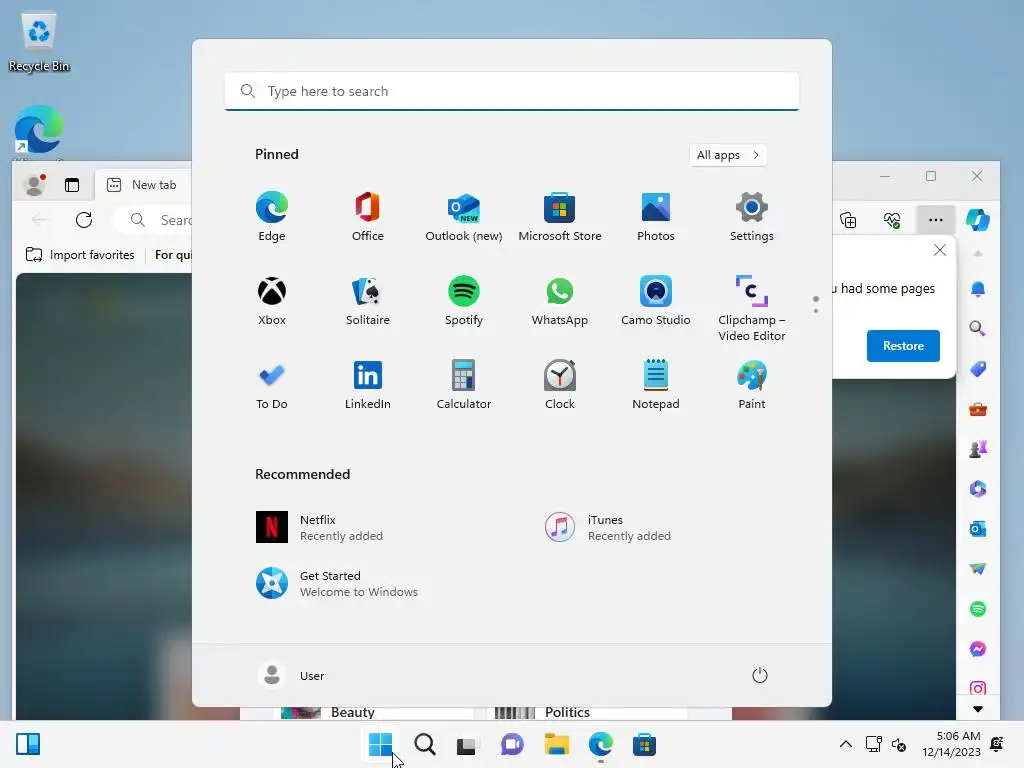The height and width of the screenshot is (768, 1024).
Task: Open Get Started Welcome to Windows
Action: [337, 583]
